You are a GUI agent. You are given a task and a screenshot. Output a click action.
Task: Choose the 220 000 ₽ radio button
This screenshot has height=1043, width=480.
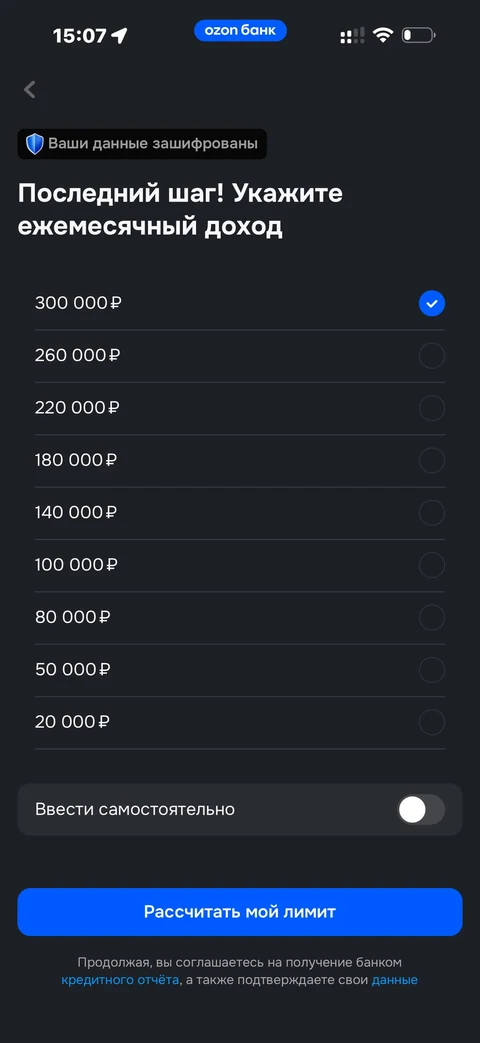431,408
